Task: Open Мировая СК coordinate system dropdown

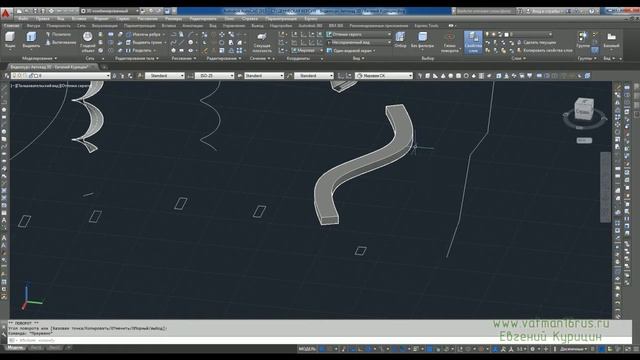Action: [x=384, y=76]
